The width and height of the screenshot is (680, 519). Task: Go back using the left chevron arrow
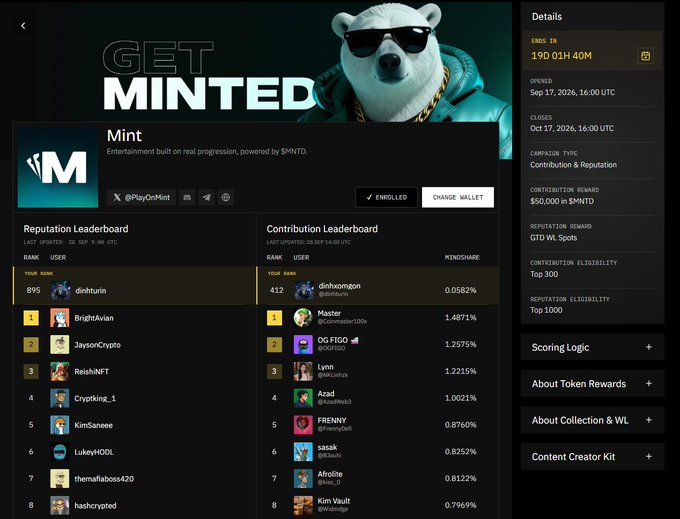[x=23, y=26]
